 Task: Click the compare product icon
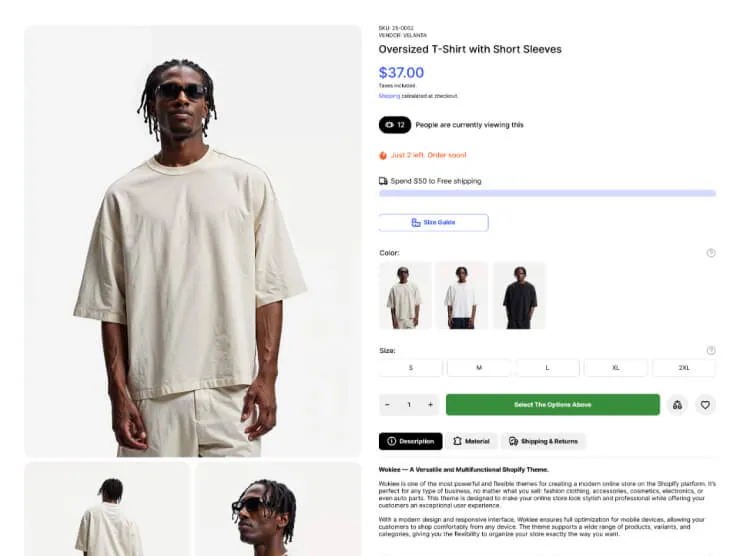[677, 405]
